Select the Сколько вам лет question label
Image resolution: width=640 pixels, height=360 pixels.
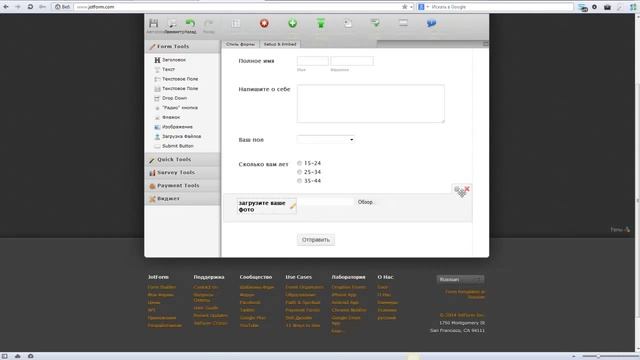pos(263,164)
